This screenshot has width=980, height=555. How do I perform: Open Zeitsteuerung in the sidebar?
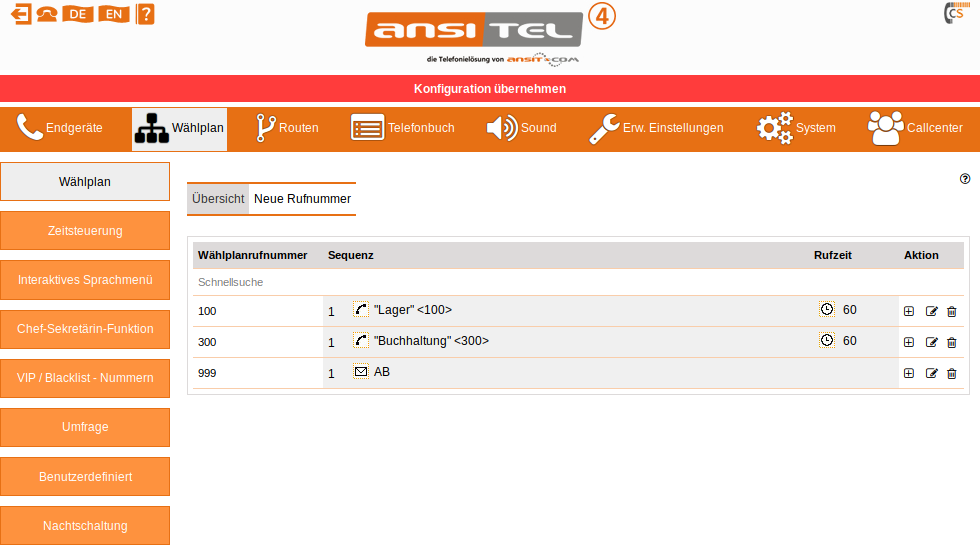point(85,231)
